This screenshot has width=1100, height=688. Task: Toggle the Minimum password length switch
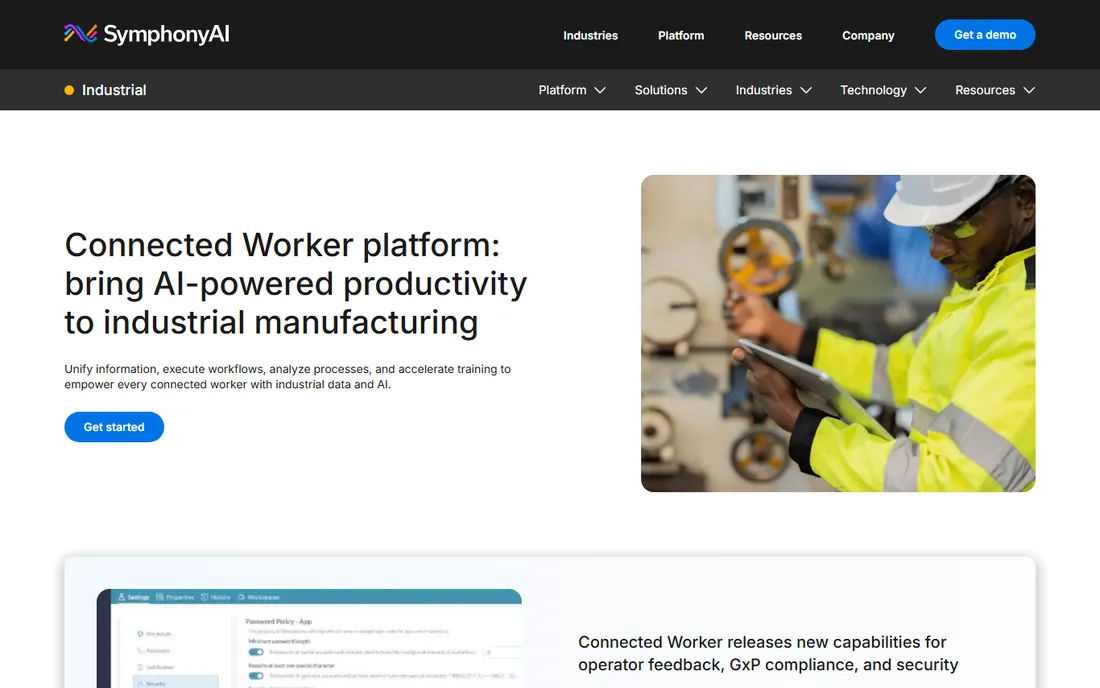[256, 652]
